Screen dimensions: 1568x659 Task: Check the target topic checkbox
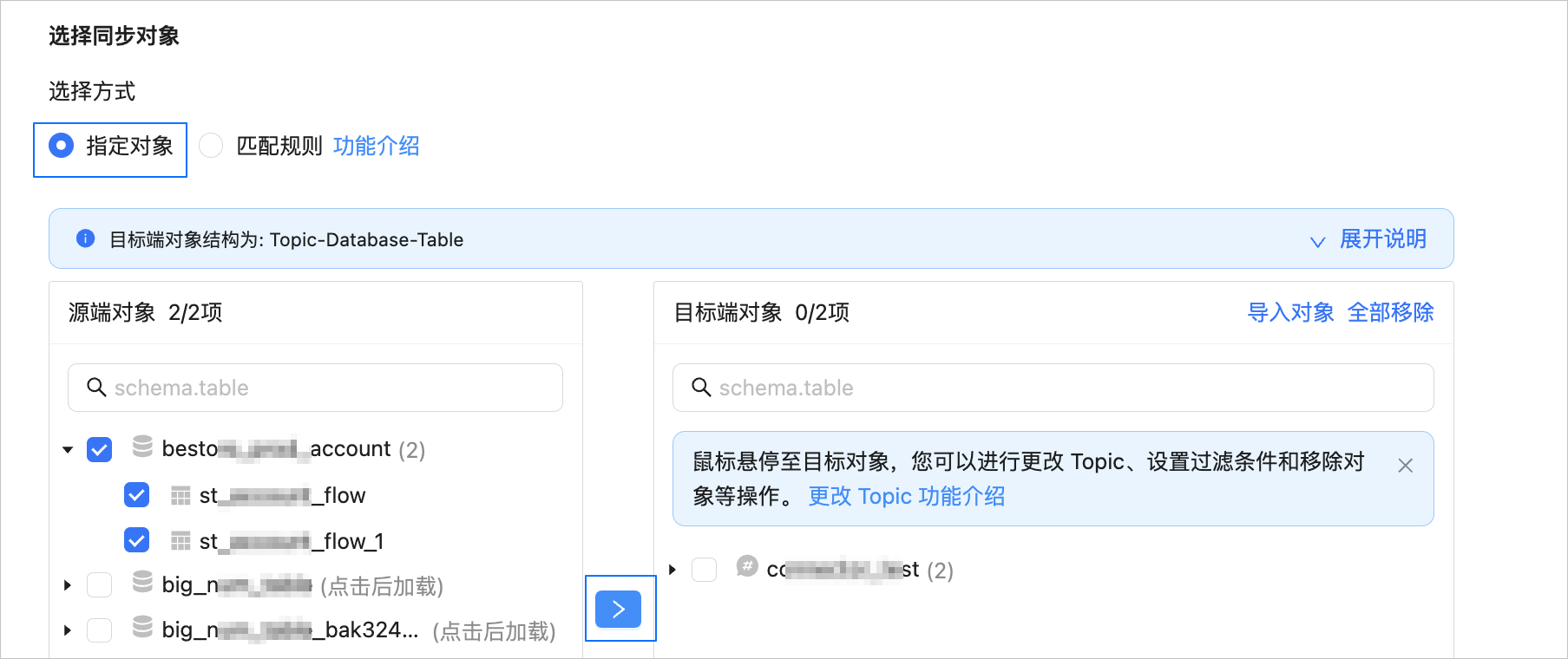pos(704,570)
